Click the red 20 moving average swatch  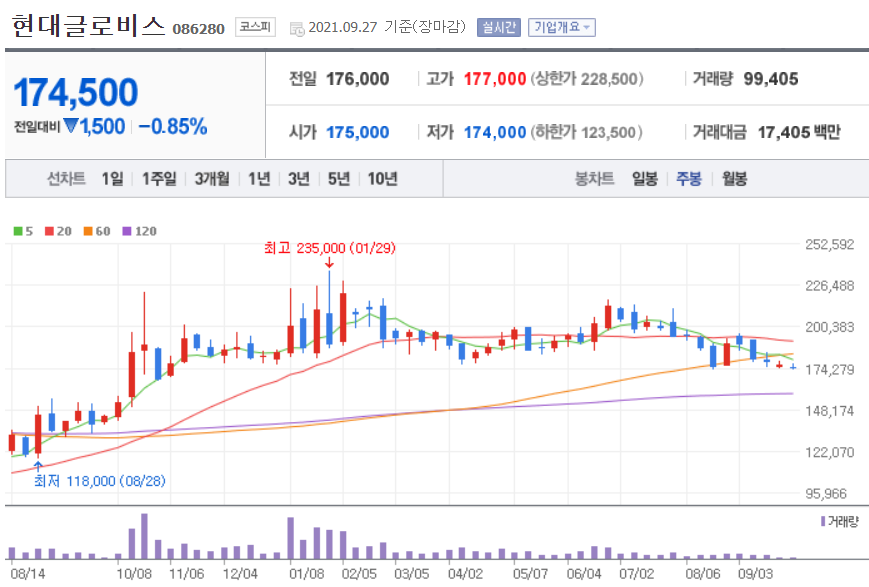coord(50,231)
